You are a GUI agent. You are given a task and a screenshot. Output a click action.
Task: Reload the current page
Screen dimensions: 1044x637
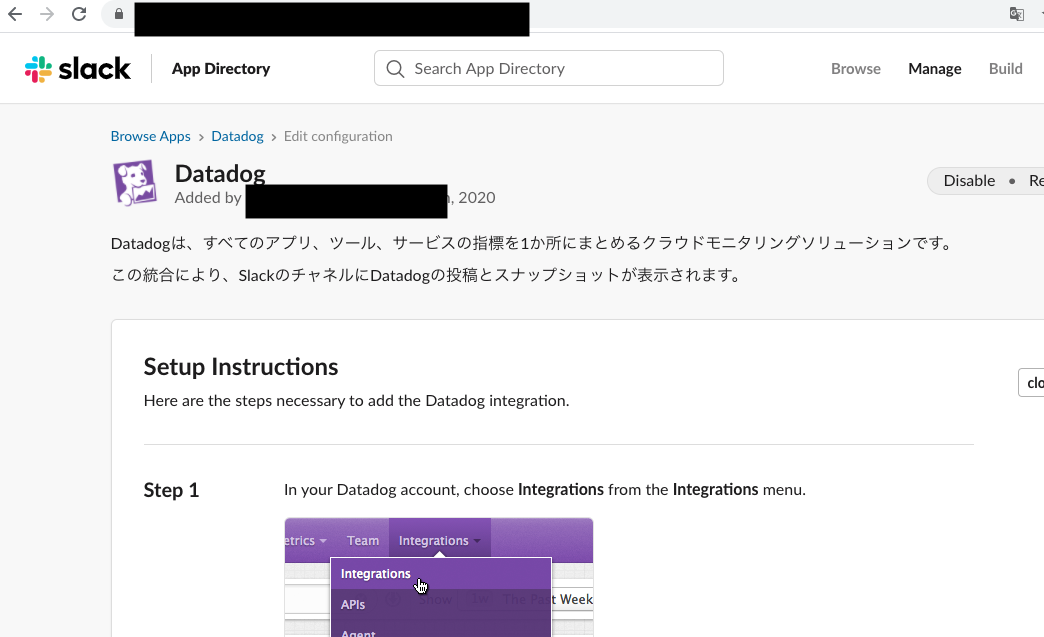pos(79,14)
